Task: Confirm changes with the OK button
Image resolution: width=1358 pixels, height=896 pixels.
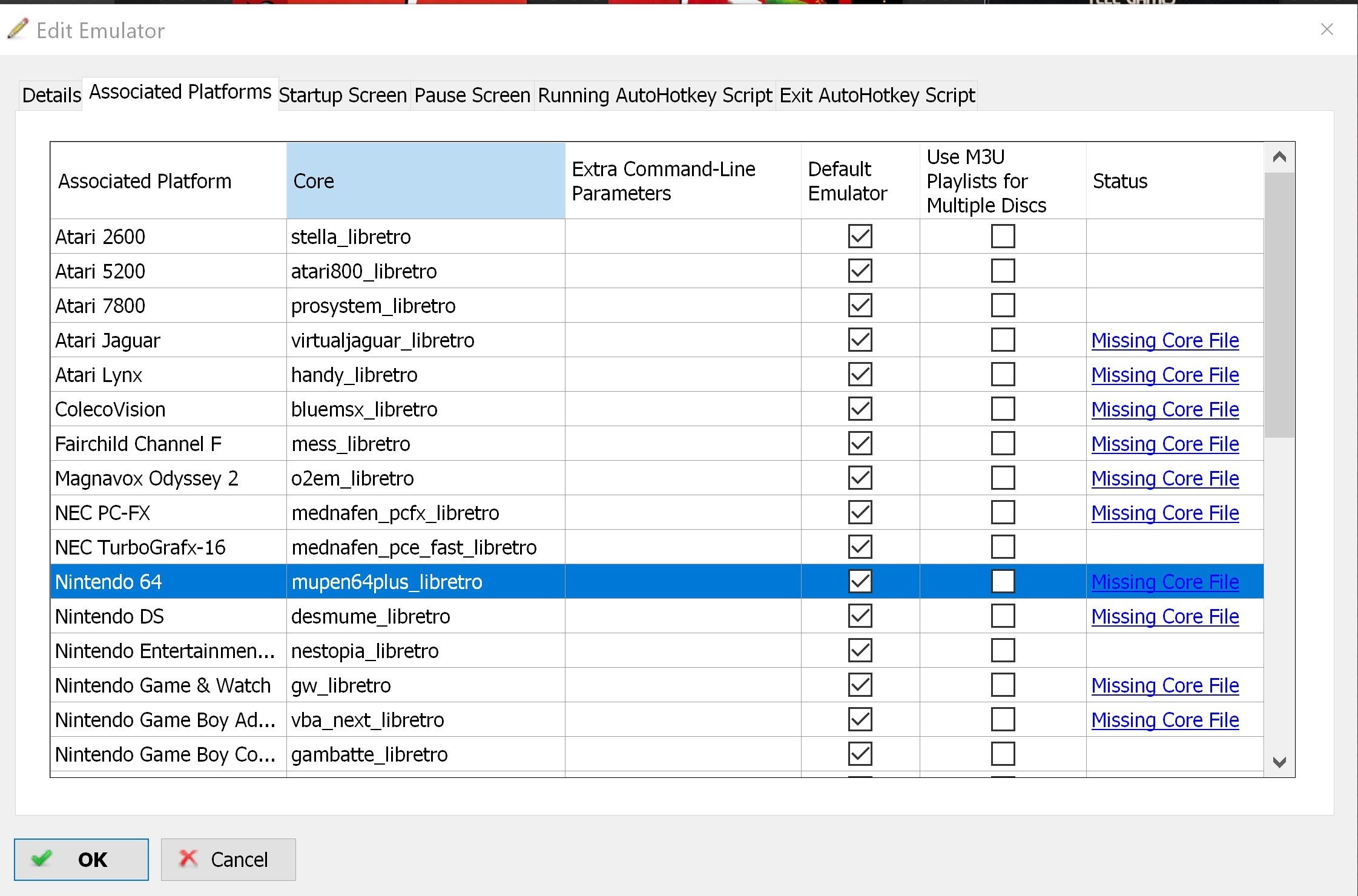Action: point(81,859)
